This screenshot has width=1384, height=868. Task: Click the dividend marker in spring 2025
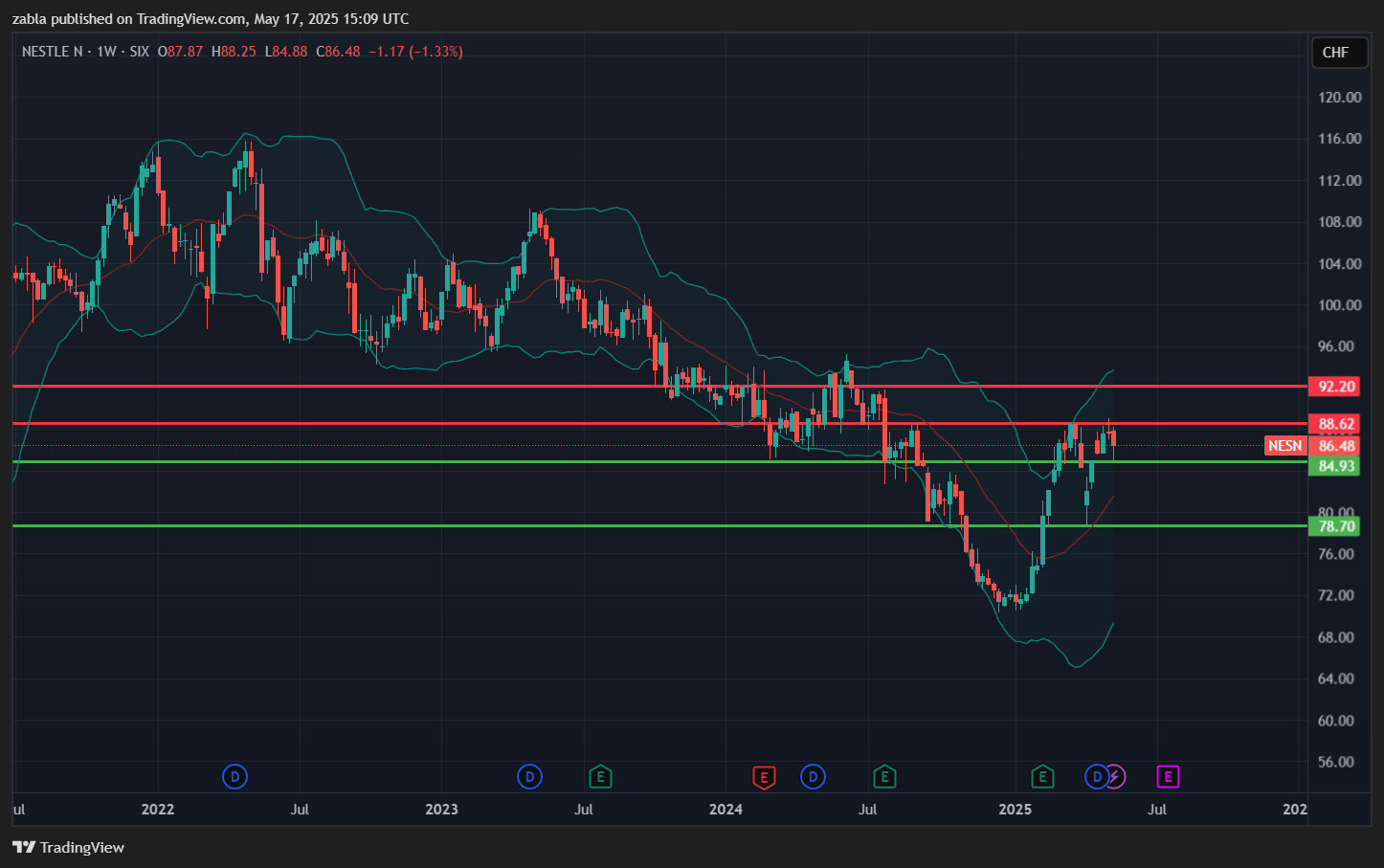click(x=1096, y=777)
